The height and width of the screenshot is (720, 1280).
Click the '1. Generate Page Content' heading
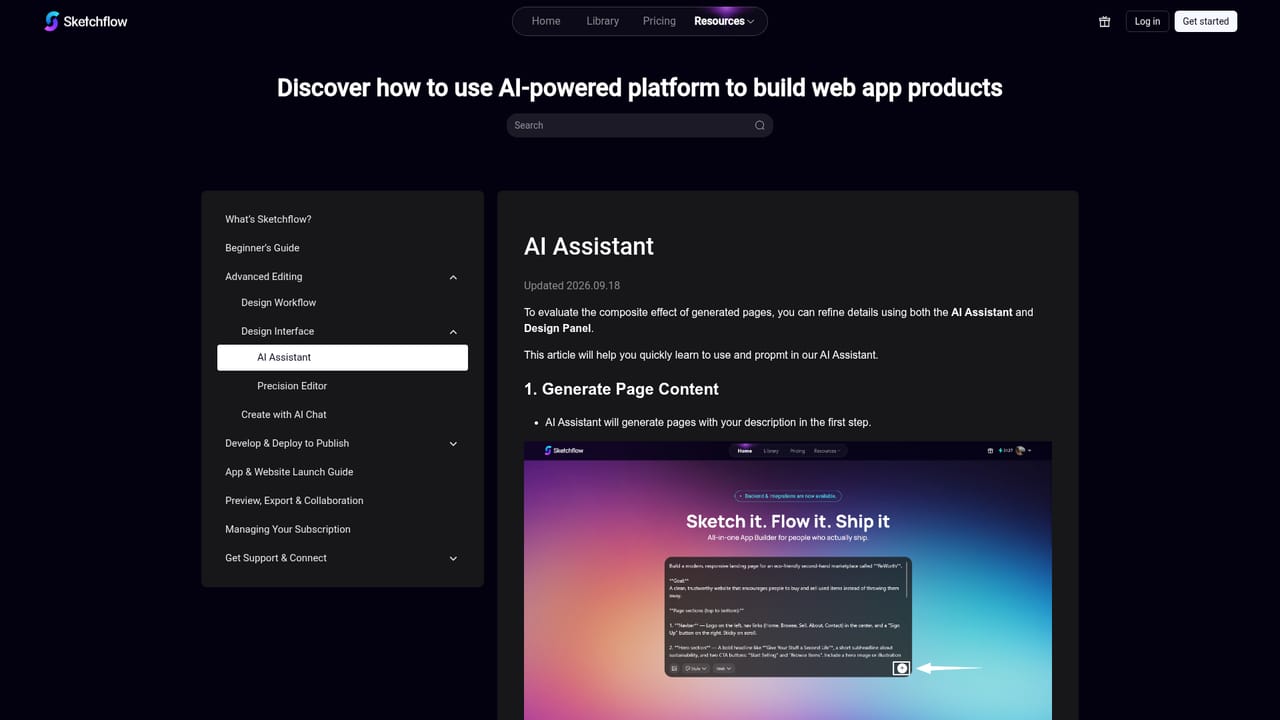pyautogui.click(x=621, y=389)
